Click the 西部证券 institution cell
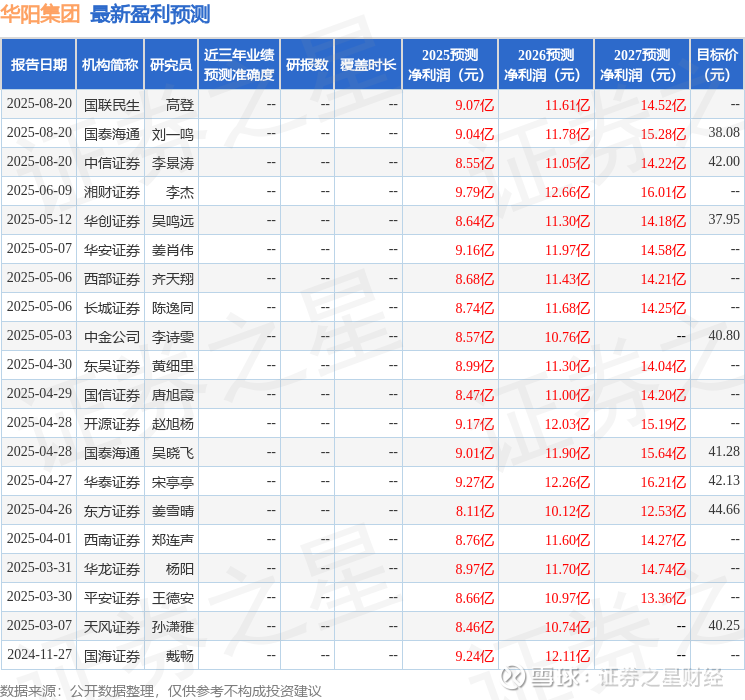The width and height of the screenshot is (745, 700). [x=112, y=279]
